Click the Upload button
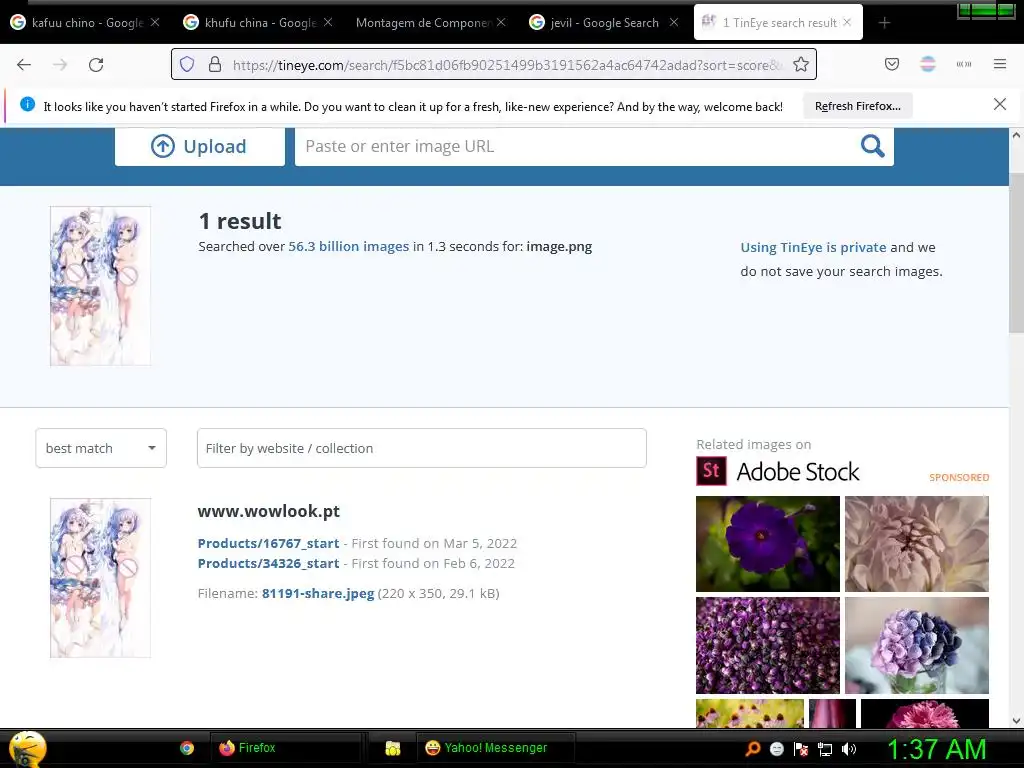Viewport: 1024px width, 768px height. click(x=200, y=146)
